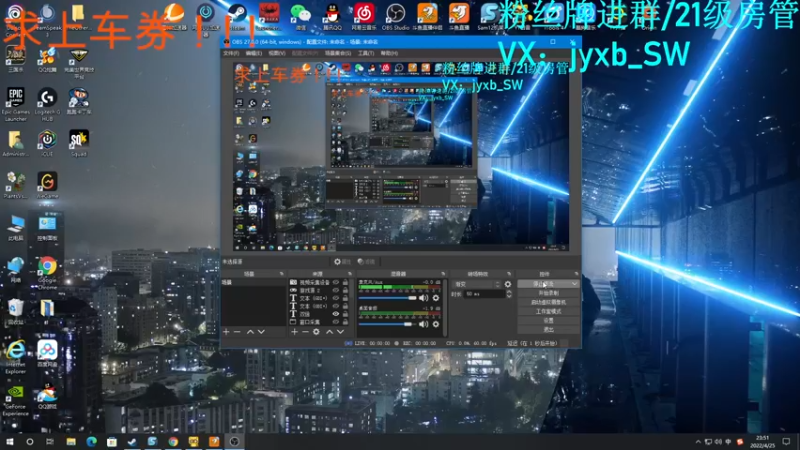Screen dimensions: 800x450
Task: Click the 时长 duration stepper arrows
Action: pos(509,294)
